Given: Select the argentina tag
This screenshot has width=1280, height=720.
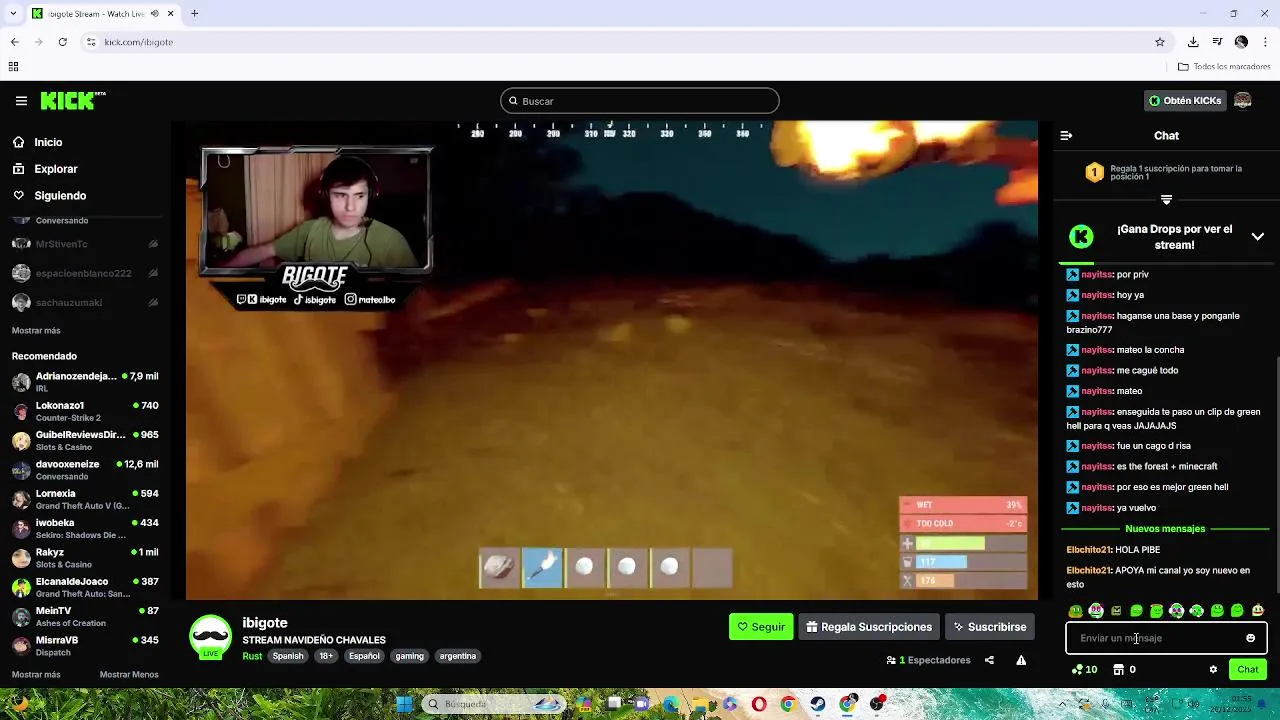Looking at the screenshot, I should click(x=458, y=656).
